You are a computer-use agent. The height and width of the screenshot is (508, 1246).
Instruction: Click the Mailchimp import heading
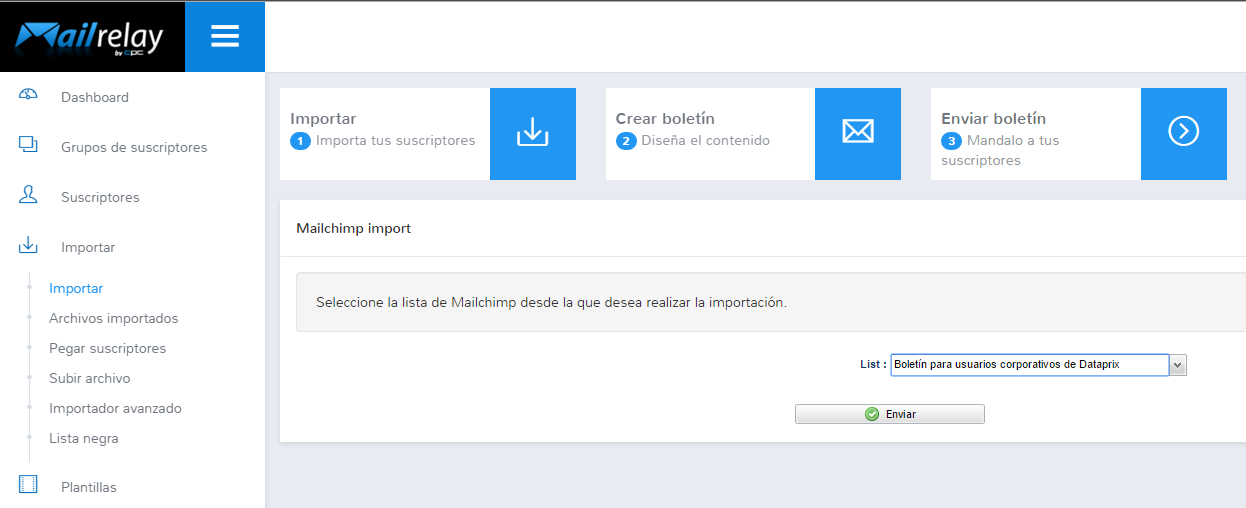[x=354, y=228]
